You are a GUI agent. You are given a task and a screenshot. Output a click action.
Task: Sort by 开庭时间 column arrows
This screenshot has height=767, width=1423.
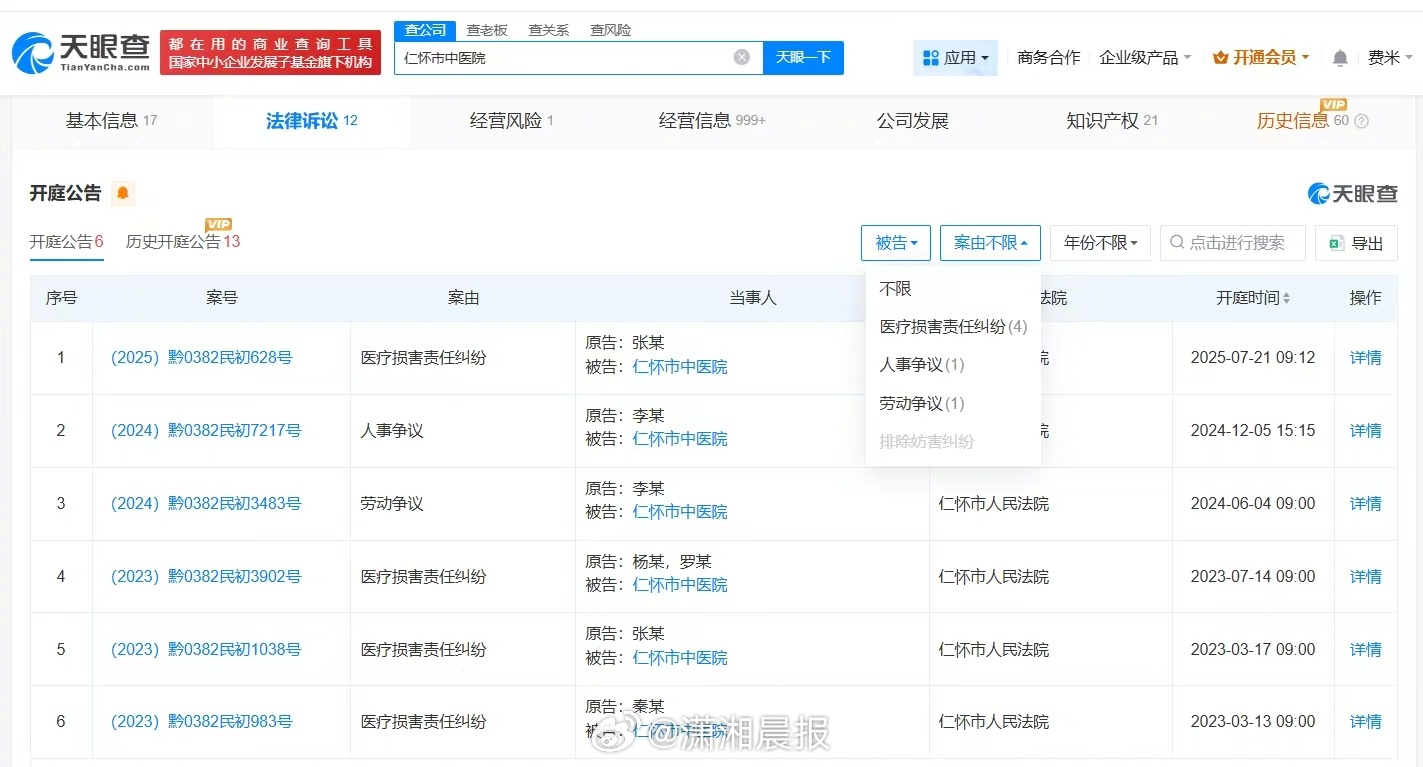[1286, 298]
